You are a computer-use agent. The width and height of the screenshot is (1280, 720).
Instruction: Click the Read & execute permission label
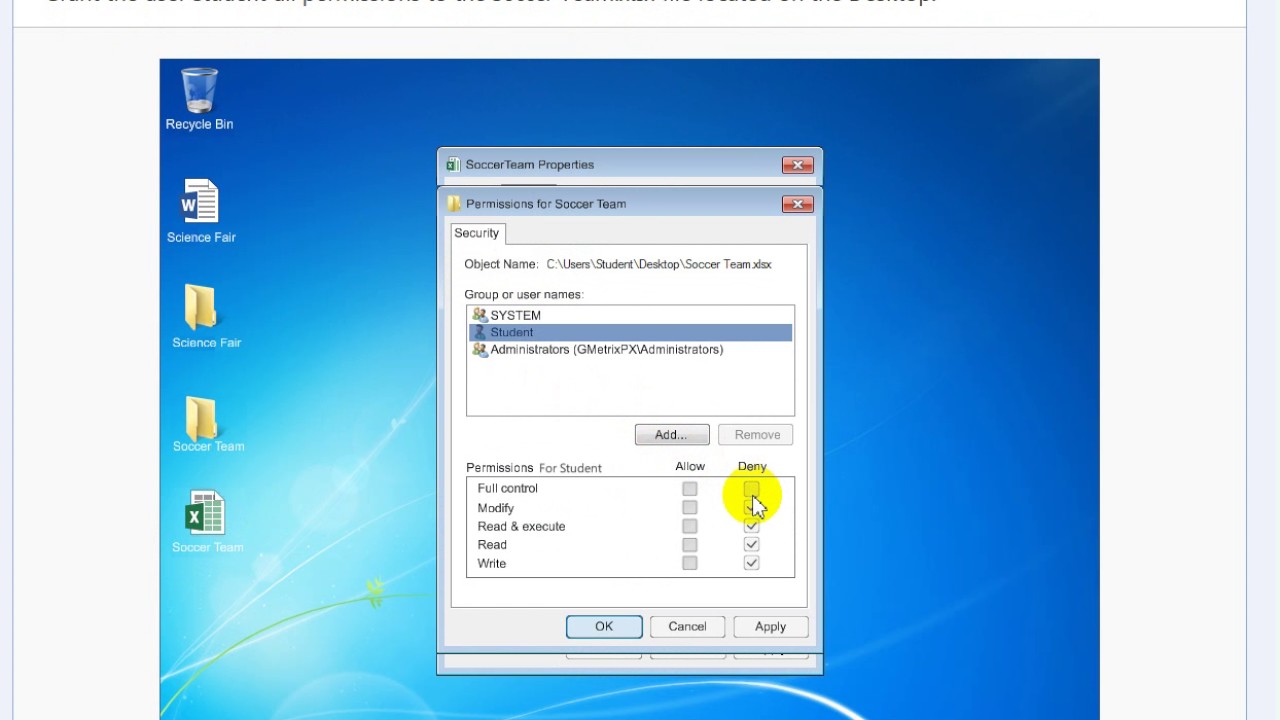point(521,526)
